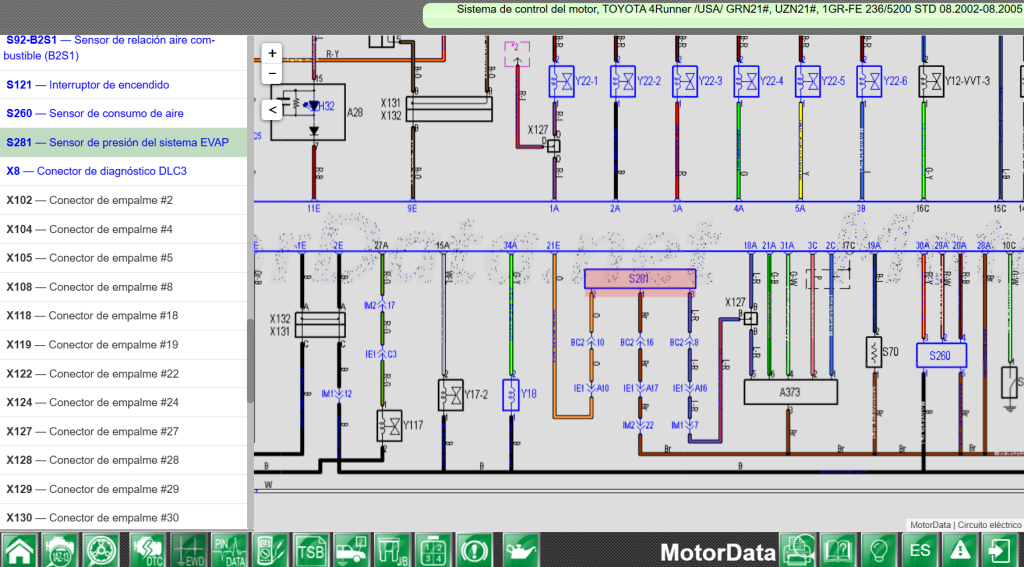Select X118 Conector de empalme #18
1024x567 pixels.
pos(123,316)
